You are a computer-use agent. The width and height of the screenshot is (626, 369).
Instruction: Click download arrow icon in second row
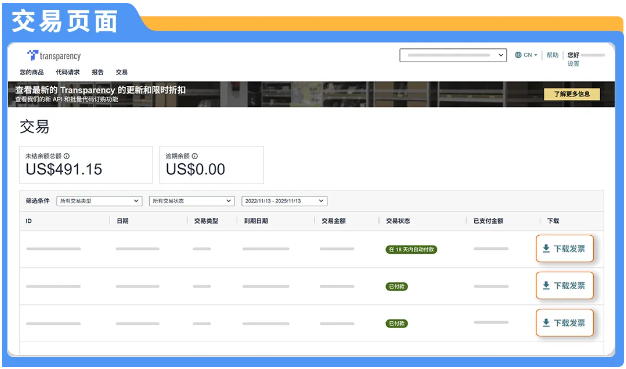pos(546,286)
